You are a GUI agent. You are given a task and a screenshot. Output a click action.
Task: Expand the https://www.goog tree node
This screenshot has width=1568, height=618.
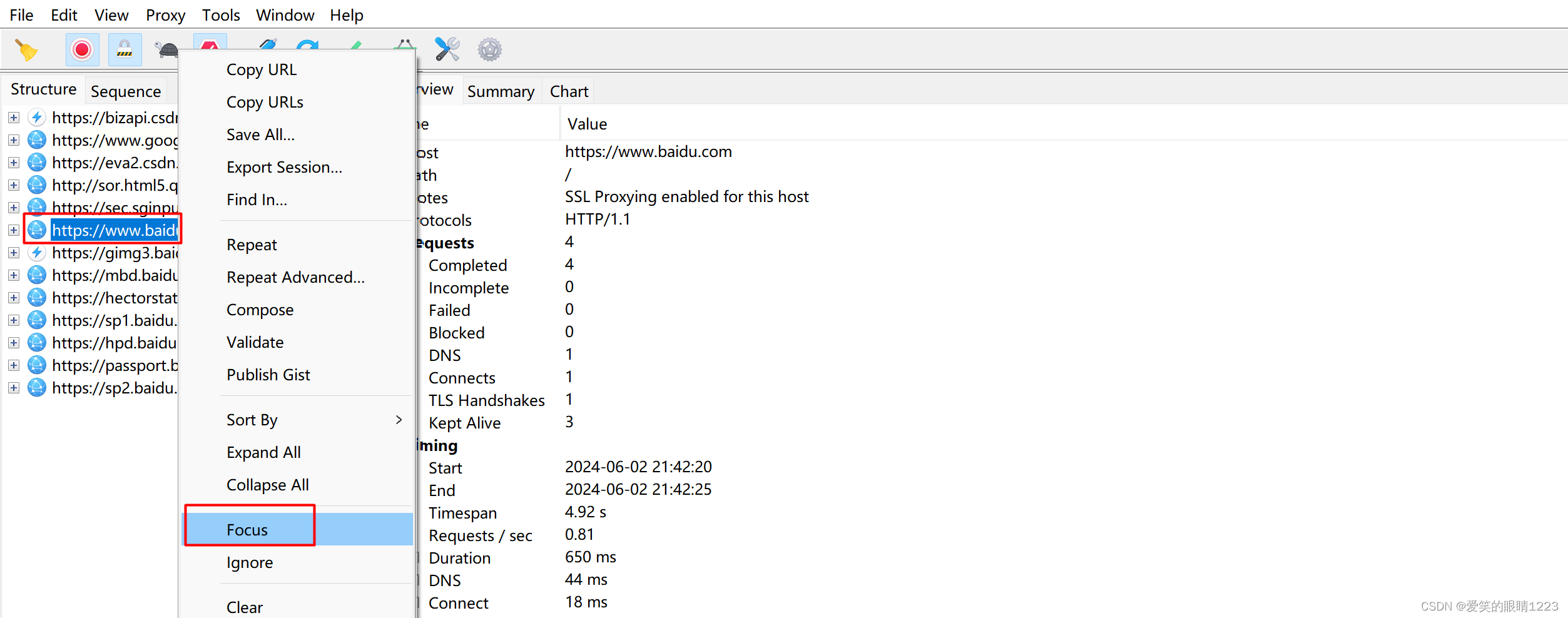[x=14, y=140]
